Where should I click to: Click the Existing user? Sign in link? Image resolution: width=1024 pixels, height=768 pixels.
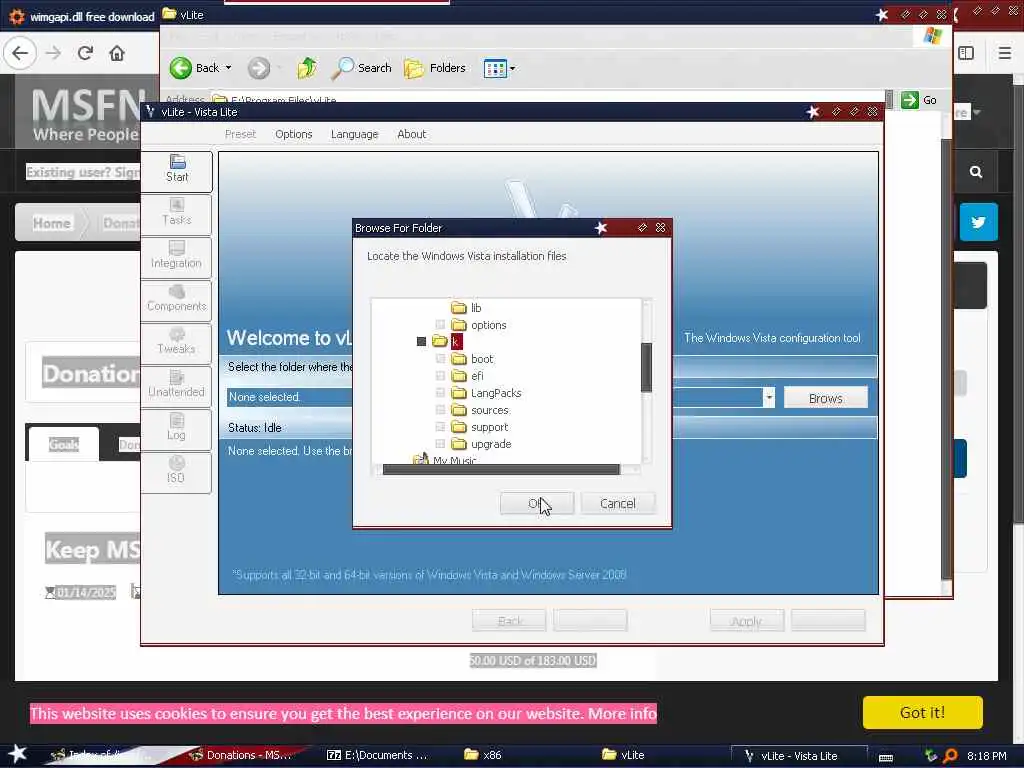pyautogui.click(x=83, y=172)
